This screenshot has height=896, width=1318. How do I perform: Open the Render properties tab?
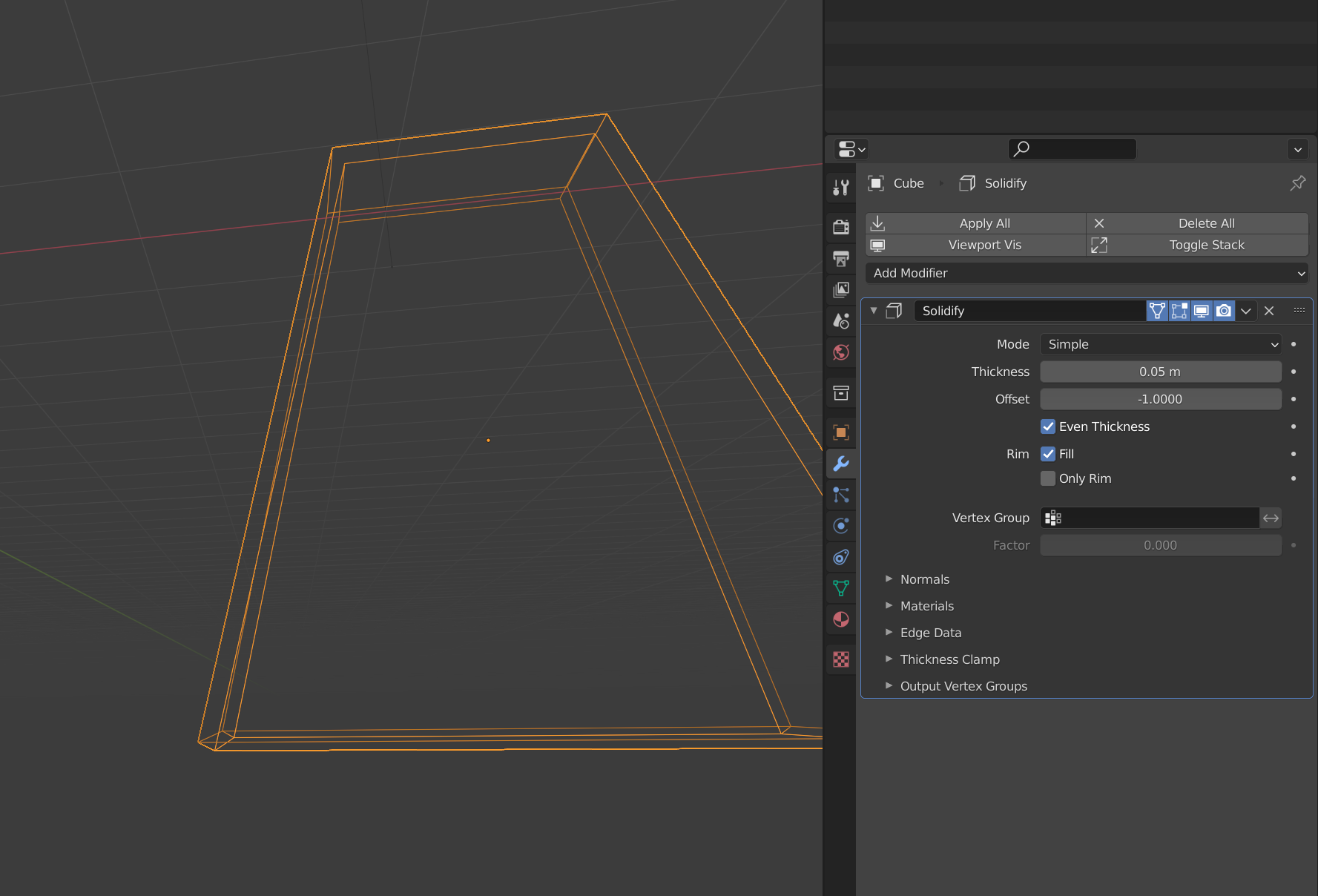[840, 227]
